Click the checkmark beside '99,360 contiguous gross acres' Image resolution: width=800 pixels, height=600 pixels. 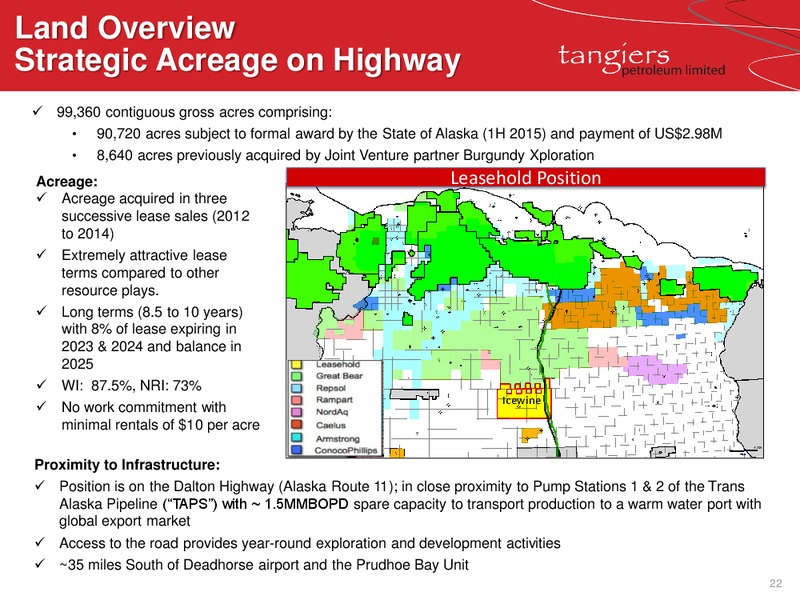[x=37, y=111]
